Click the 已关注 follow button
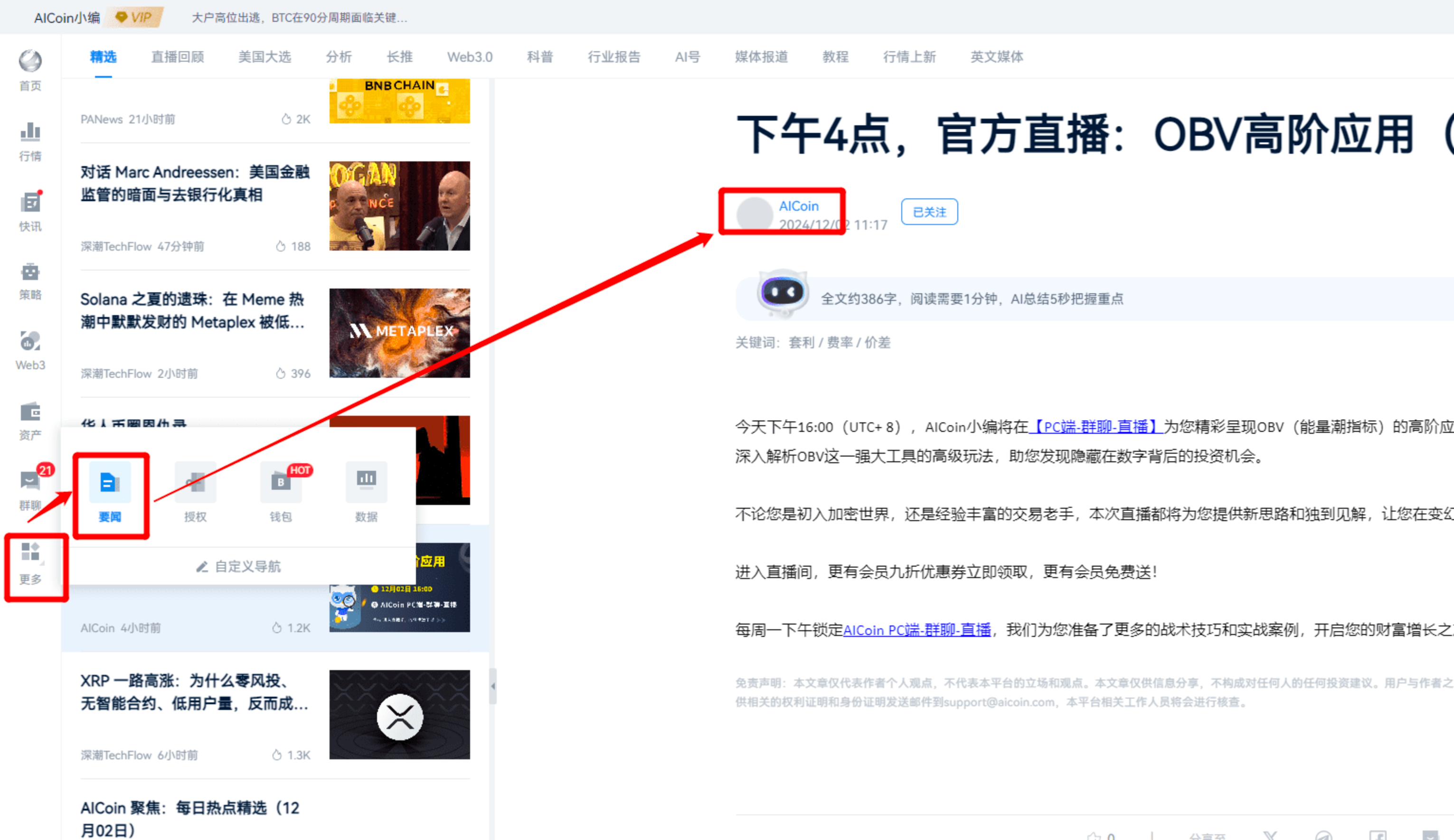Screen dimensions: 1454x840 pyautogui.click(x=929, y=212)
